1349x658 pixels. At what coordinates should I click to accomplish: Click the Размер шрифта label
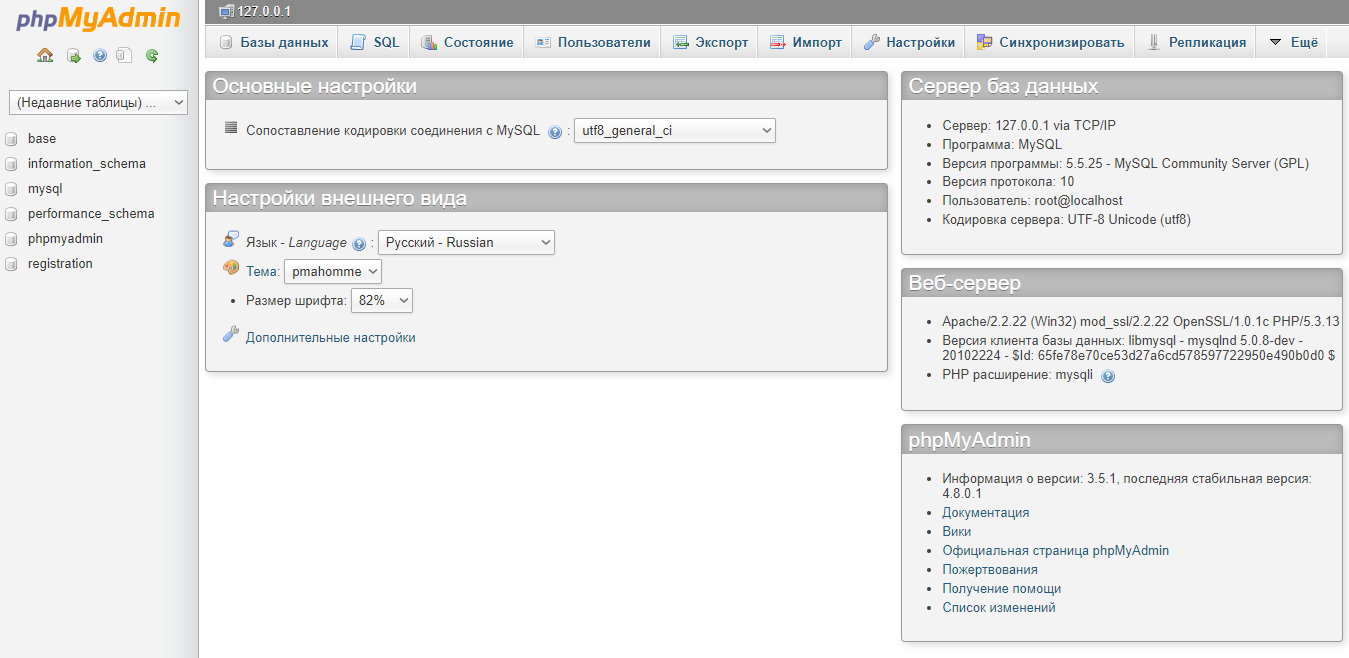pyautogui.click(x=296, y=301)
